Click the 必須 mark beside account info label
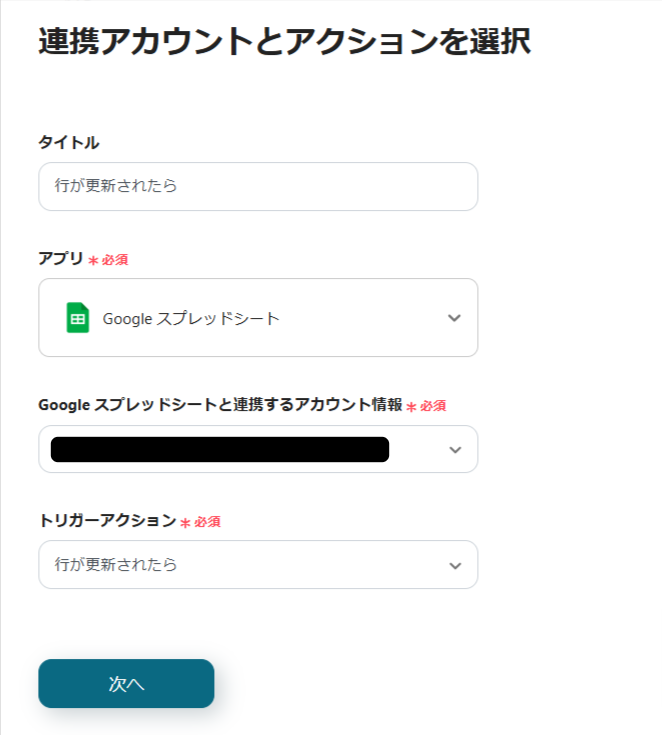This screenshot has width=662, height=735. [x=433, y=406]
